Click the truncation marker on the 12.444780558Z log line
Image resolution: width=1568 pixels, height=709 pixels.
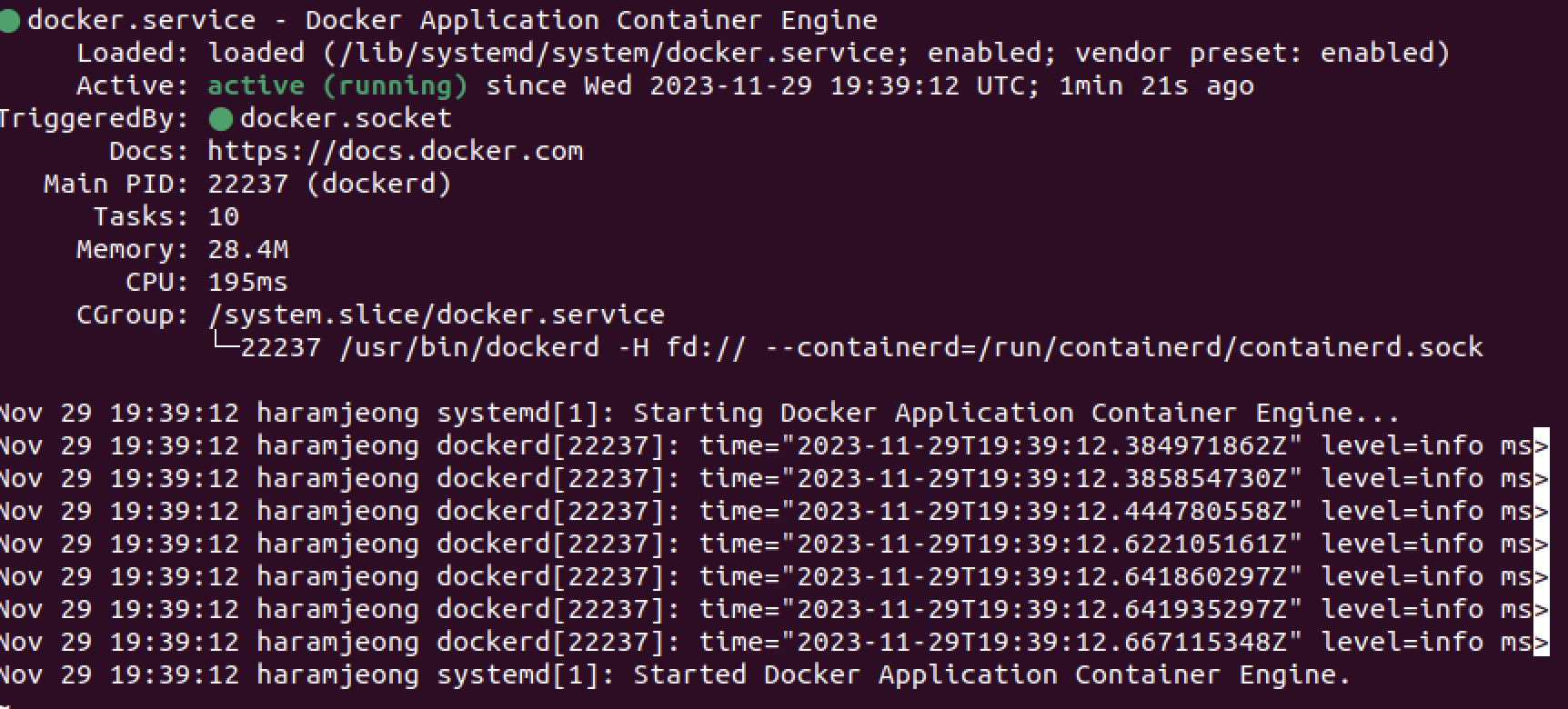point(1541,511)
